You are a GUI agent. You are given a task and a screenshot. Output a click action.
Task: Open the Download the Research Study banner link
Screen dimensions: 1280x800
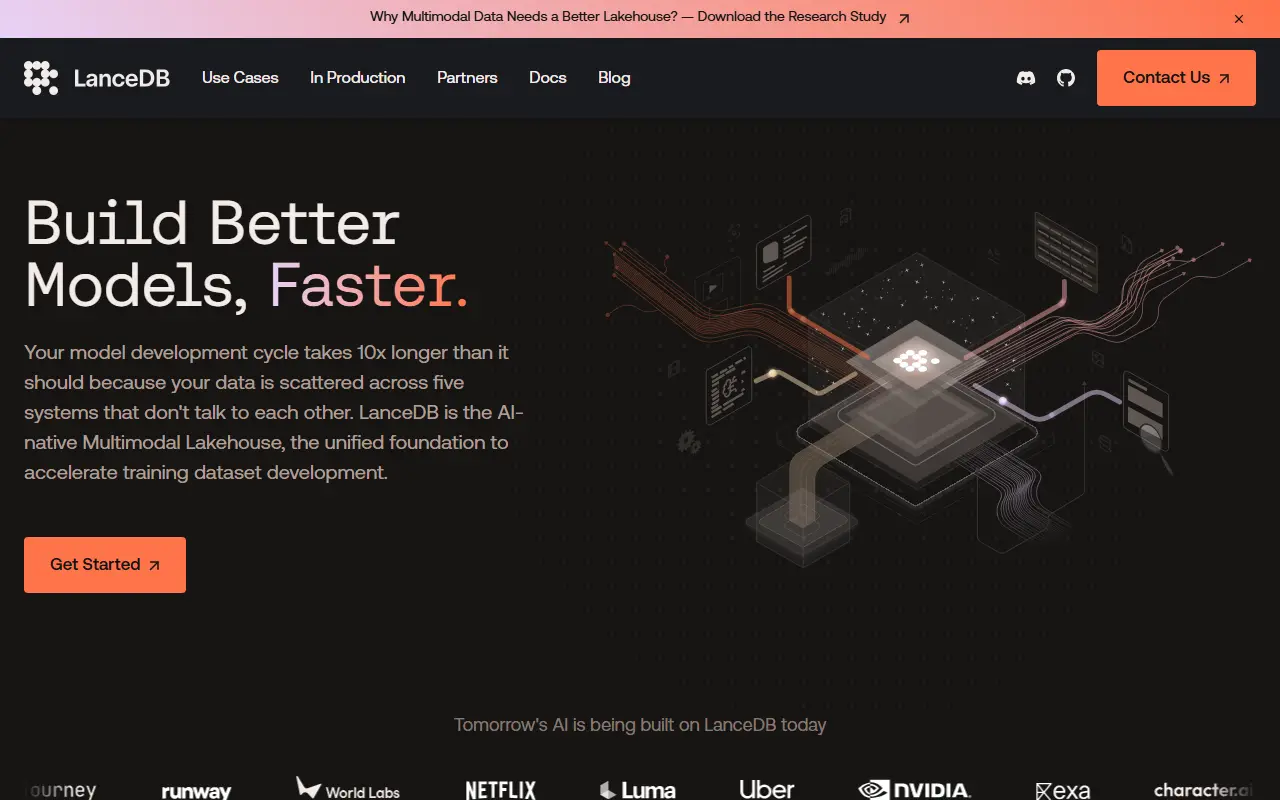click(x=640, y=17)
